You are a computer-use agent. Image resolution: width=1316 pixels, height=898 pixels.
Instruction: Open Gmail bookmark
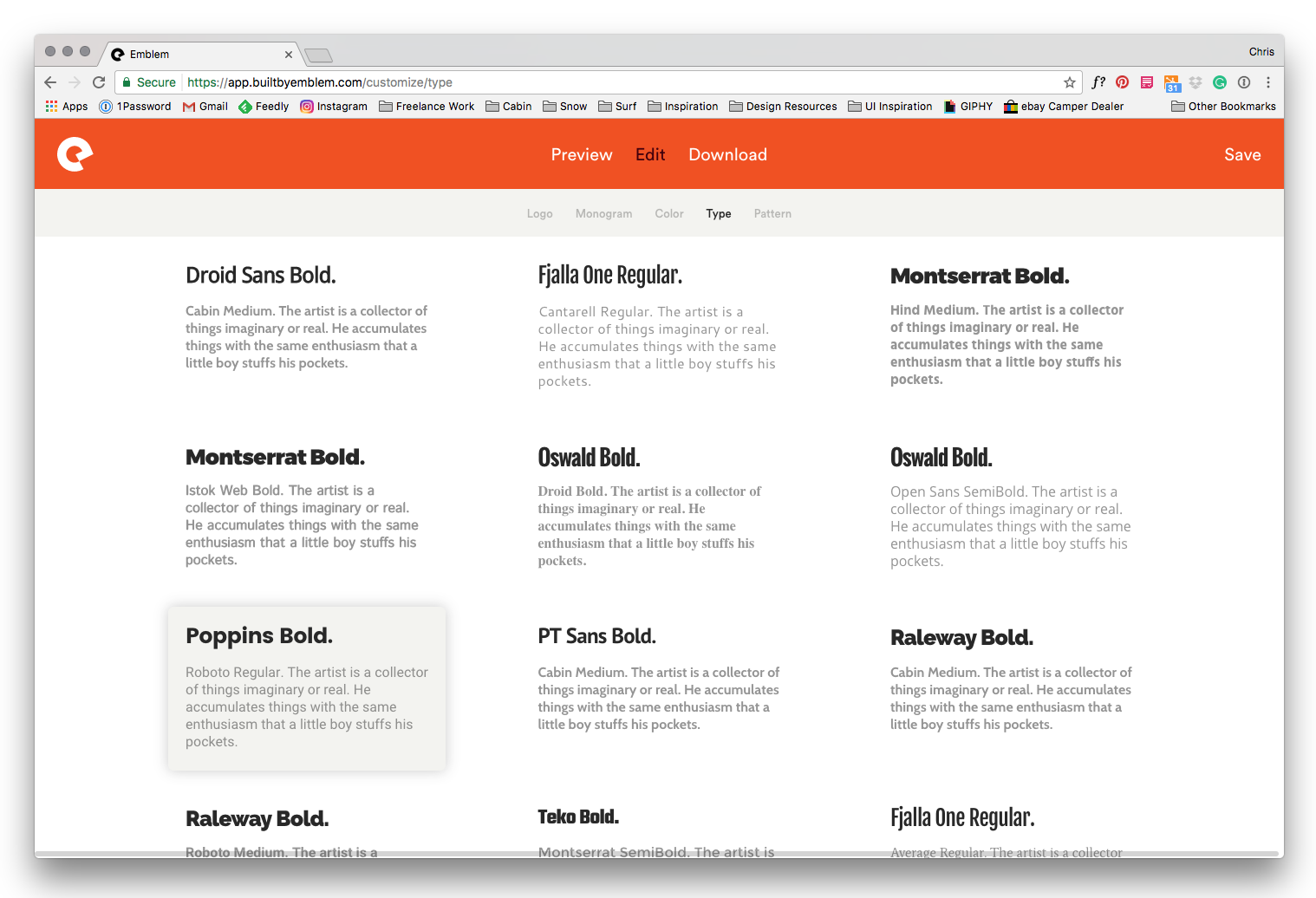click(x=205, y=107)
